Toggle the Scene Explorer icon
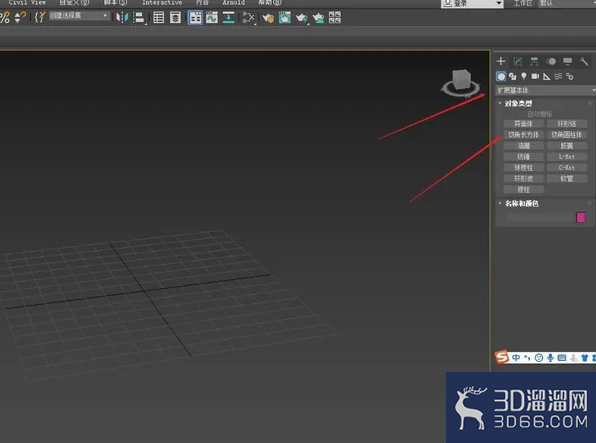The width and height of the screenshot is (596, 443). coord(159,17)
